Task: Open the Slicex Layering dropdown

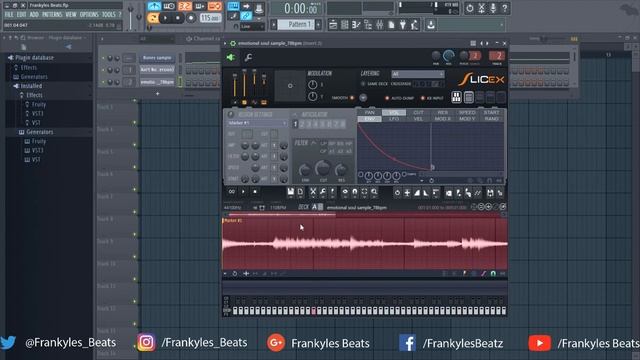Action: pyautogui.click(x=417, y=74)
